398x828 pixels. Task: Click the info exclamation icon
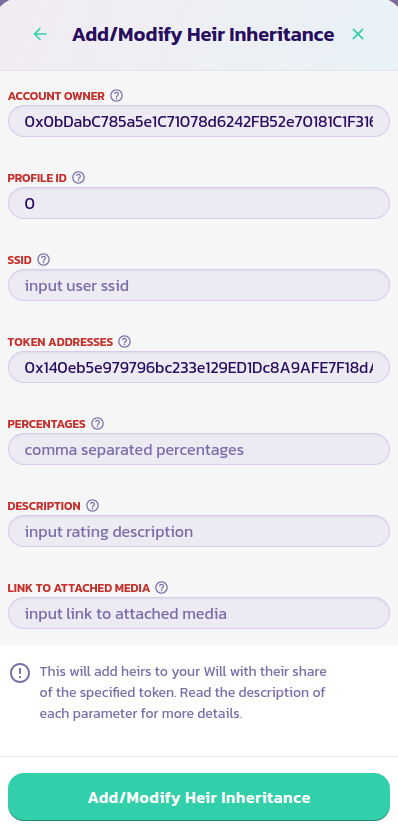click(20, 673)
